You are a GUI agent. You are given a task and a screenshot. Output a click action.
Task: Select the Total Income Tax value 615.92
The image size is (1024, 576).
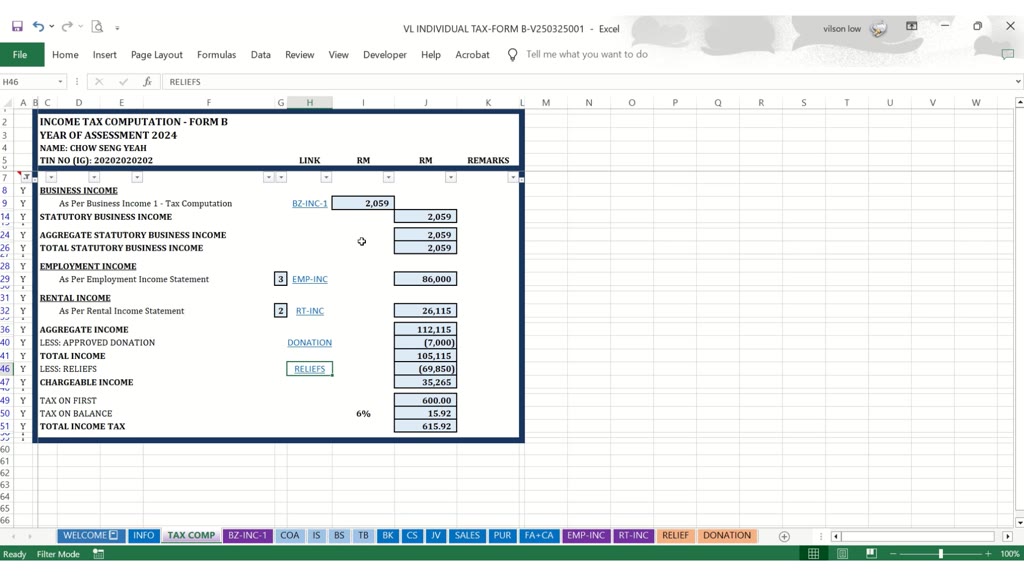pos(425,426)
